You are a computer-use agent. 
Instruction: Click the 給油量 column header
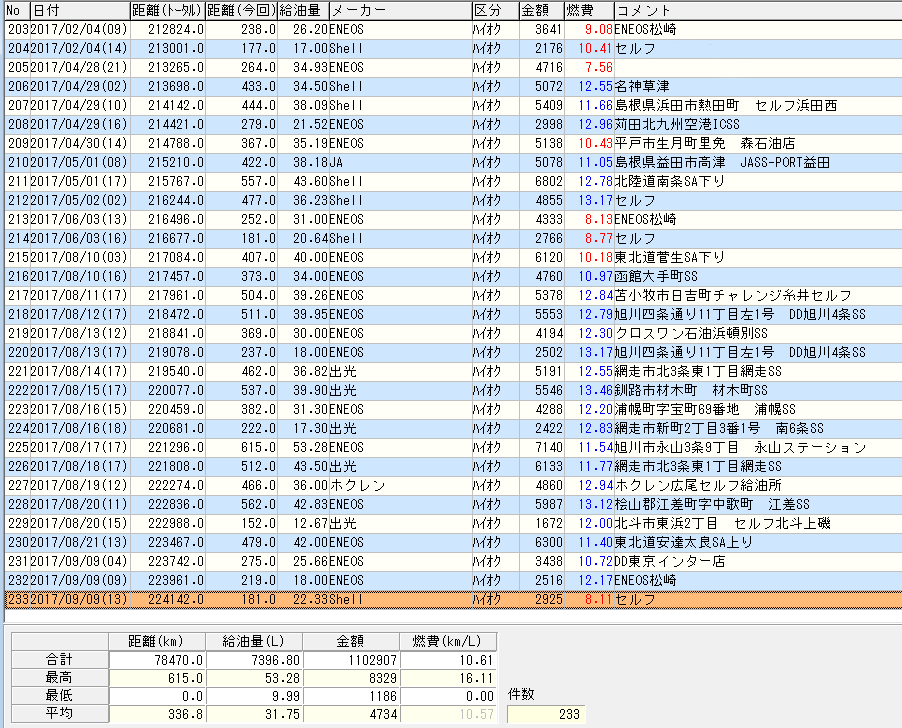click(x=303, y=10)
